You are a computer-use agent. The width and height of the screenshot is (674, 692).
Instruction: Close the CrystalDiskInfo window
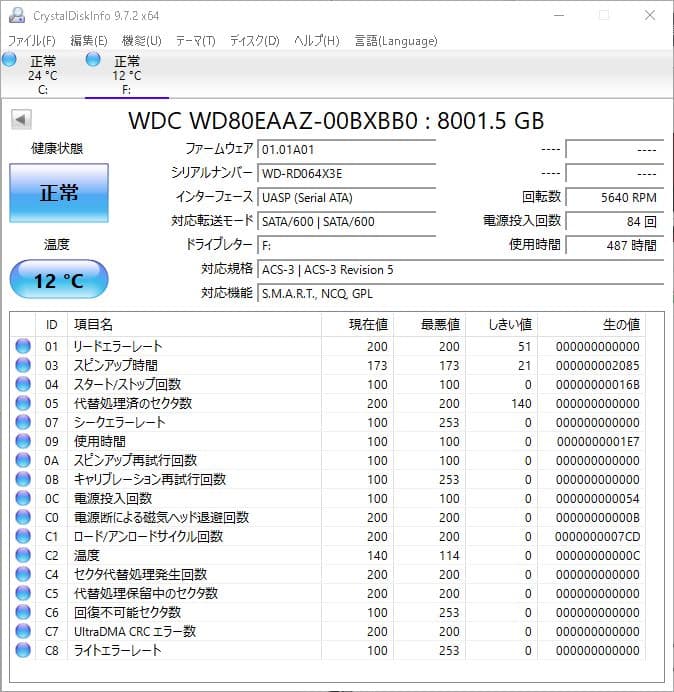coord(650,15)
